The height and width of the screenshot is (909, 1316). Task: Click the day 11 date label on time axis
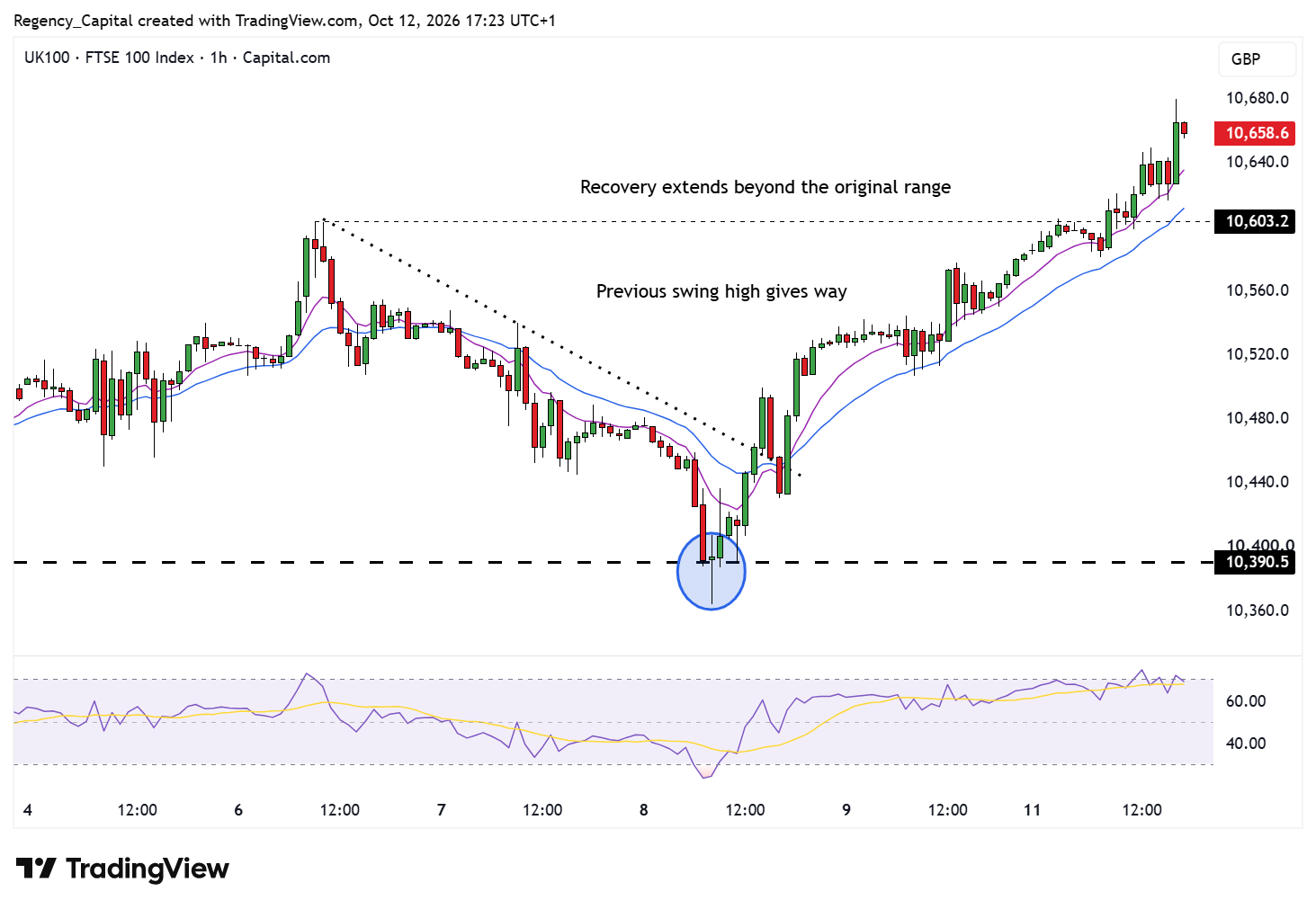click(x=1032, y=810)
